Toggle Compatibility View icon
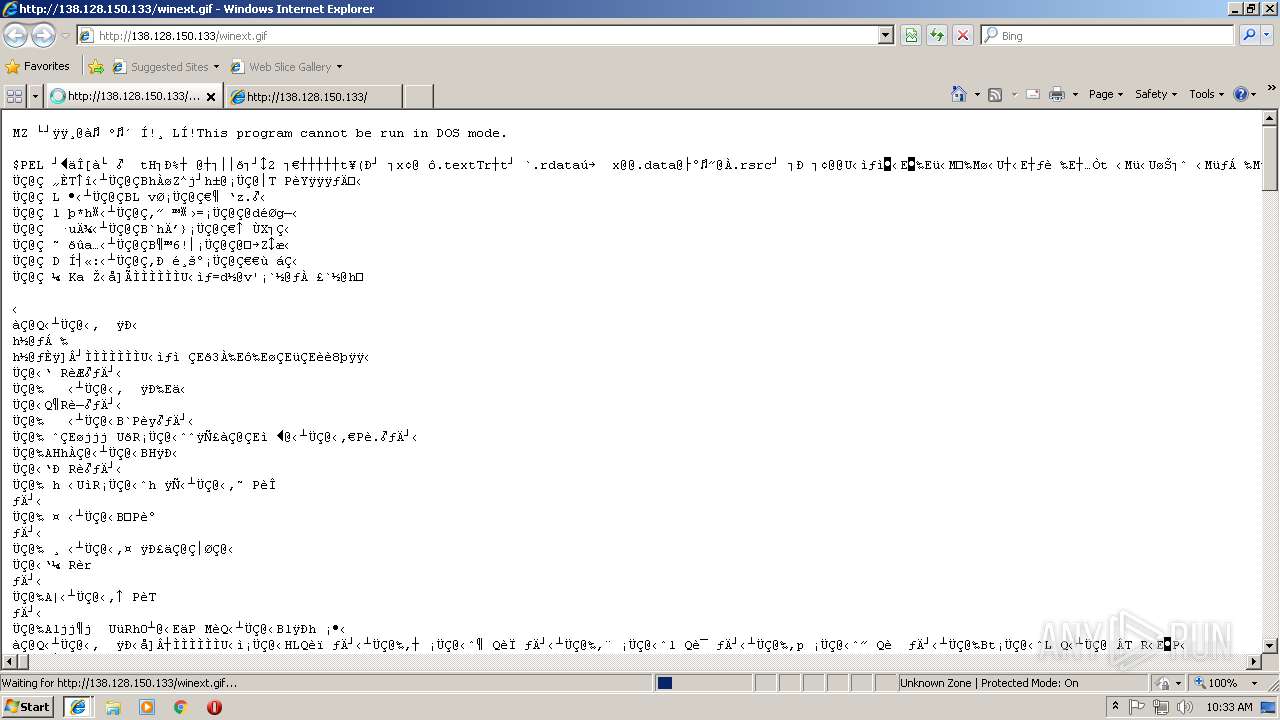 (911, 36)
